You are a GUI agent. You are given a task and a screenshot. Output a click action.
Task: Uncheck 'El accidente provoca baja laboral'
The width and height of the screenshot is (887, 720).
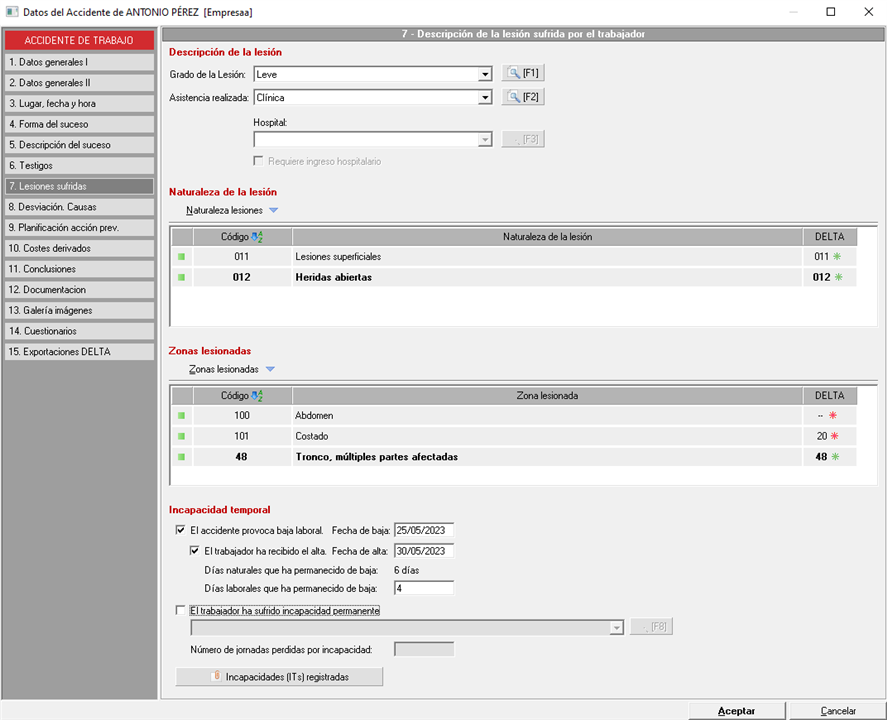coord(181,530)
